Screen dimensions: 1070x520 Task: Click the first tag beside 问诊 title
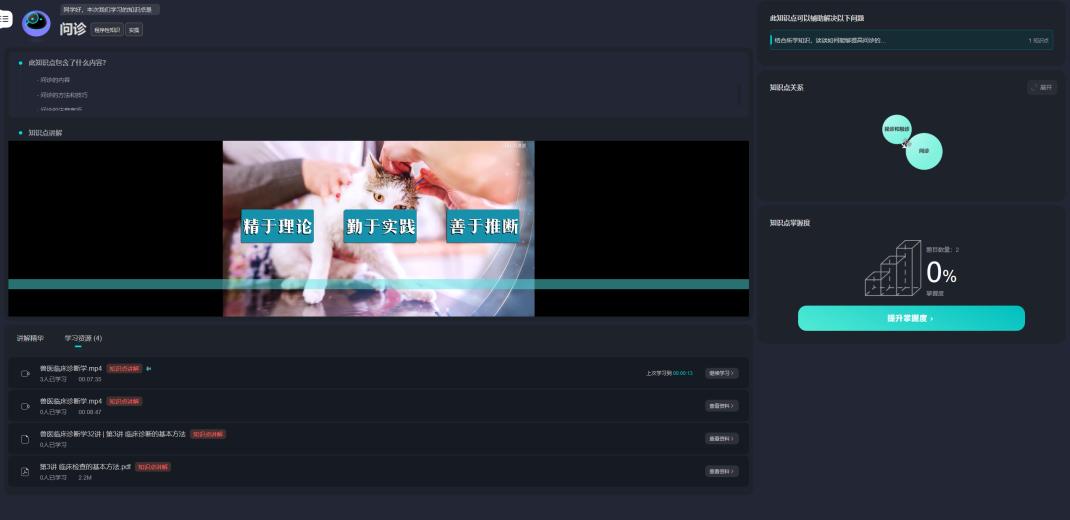[x=107, y=30]
